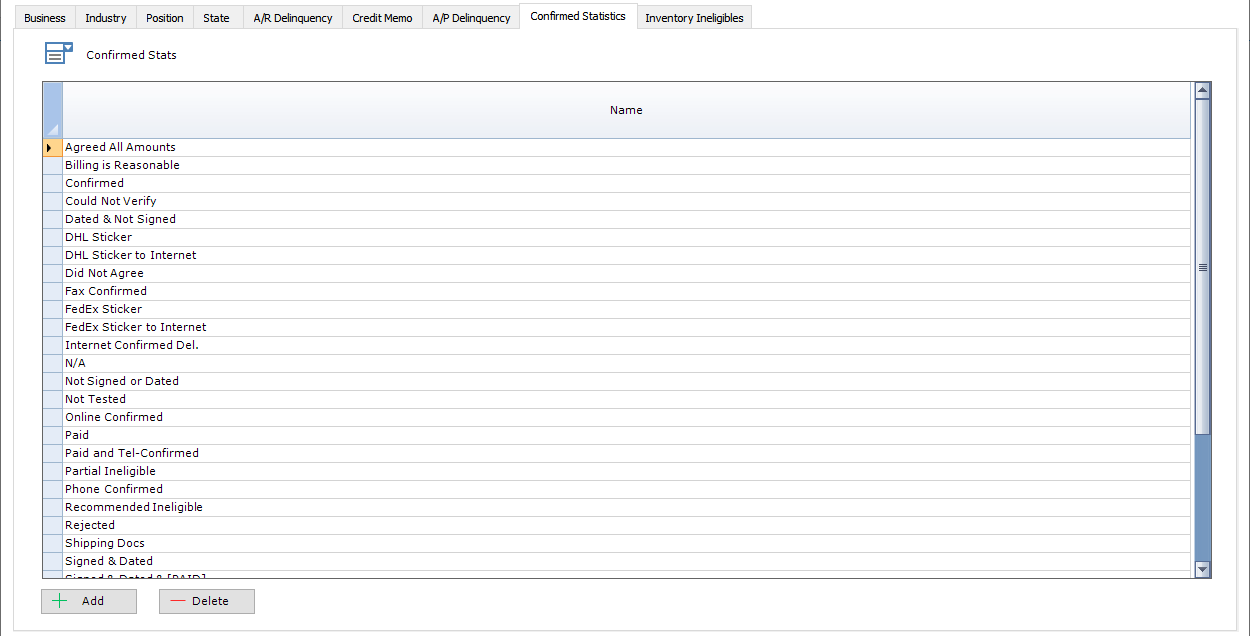This screenshot has height=636, width=1250.
Task: Sort by clicking the Name column header
Action: click(x=626, y=110)
